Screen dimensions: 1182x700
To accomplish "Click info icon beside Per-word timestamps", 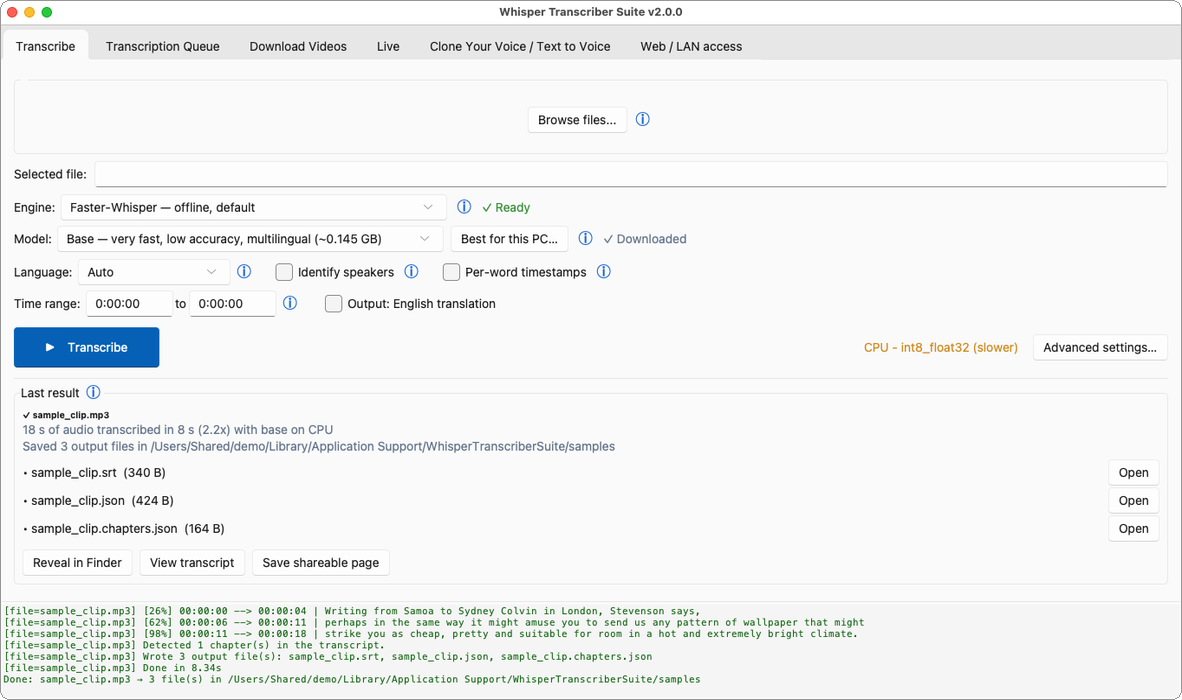I will coord(604,271).
